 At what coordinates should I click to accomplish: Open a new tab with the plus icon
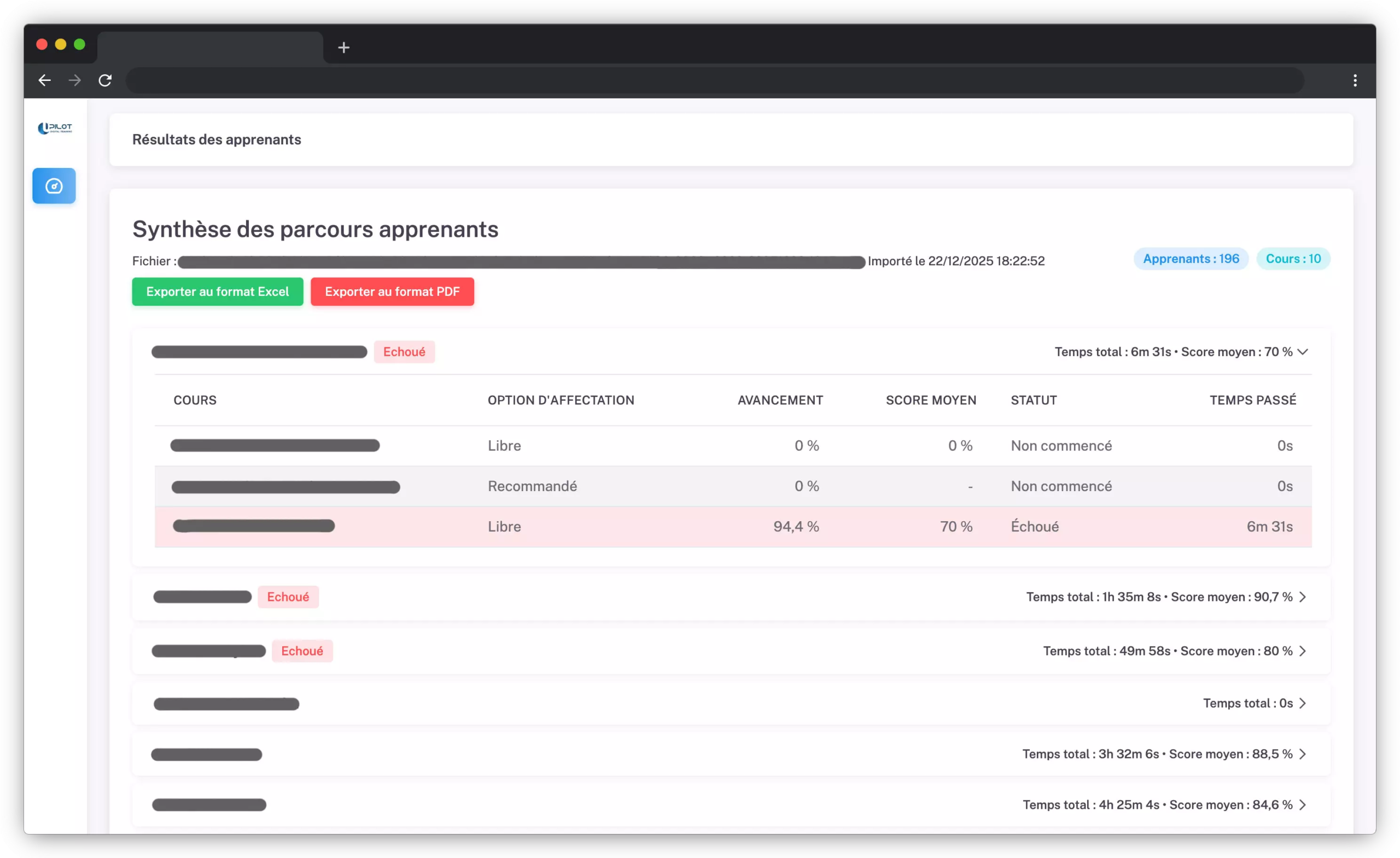[343, 48]
